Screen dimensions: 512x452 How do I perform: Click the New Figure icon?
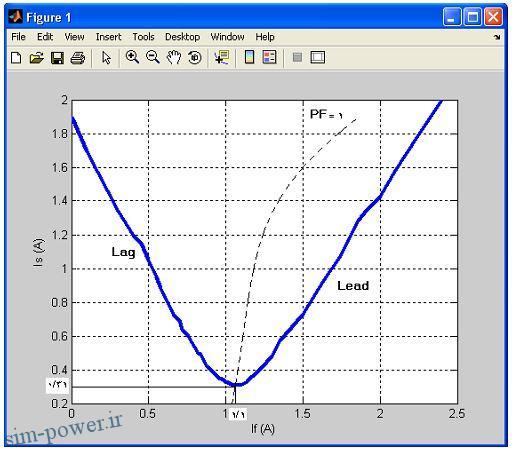16,58
